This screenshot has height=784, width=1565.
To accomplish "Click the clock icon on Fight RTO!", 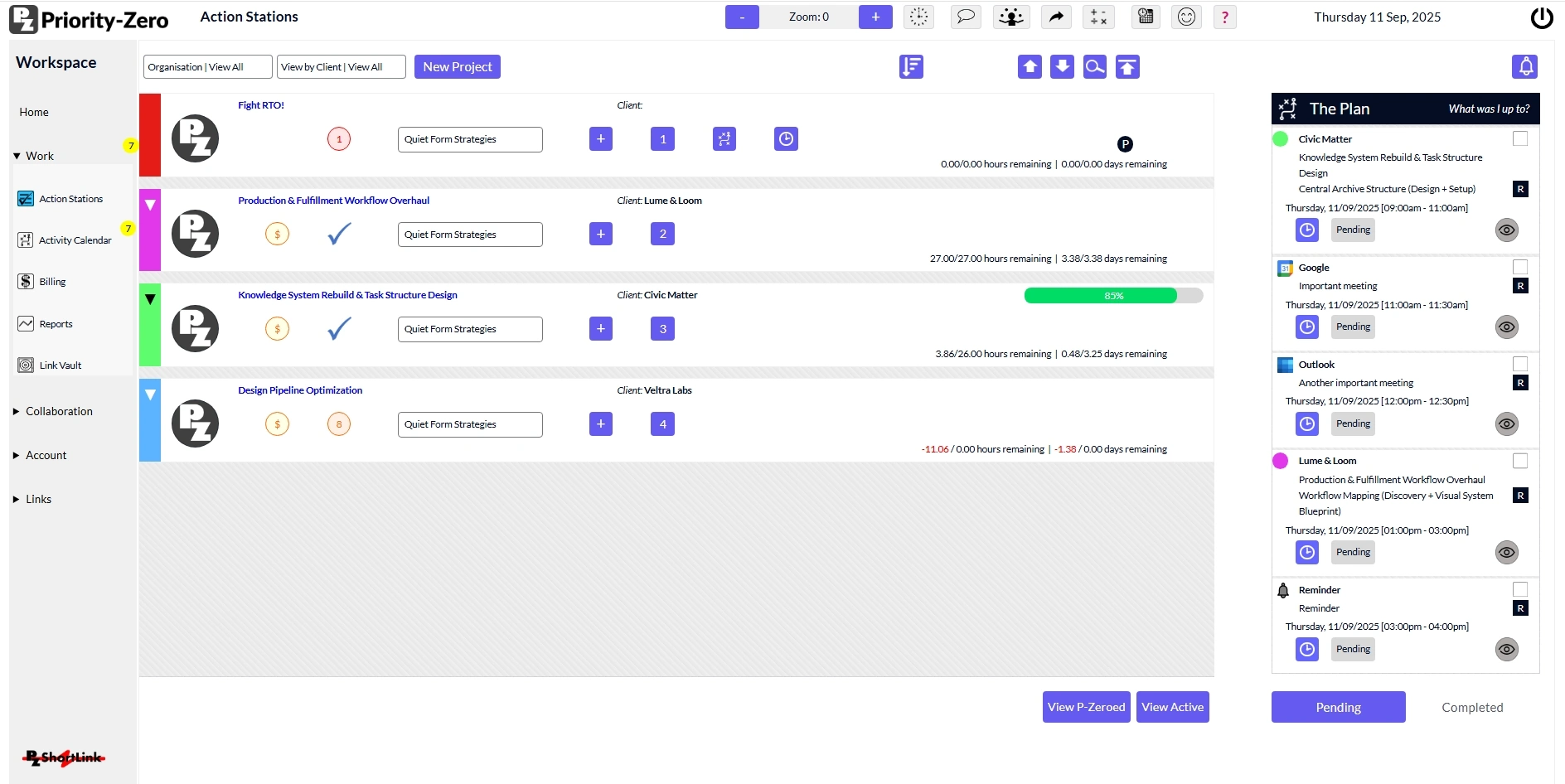I will point(786,139).
